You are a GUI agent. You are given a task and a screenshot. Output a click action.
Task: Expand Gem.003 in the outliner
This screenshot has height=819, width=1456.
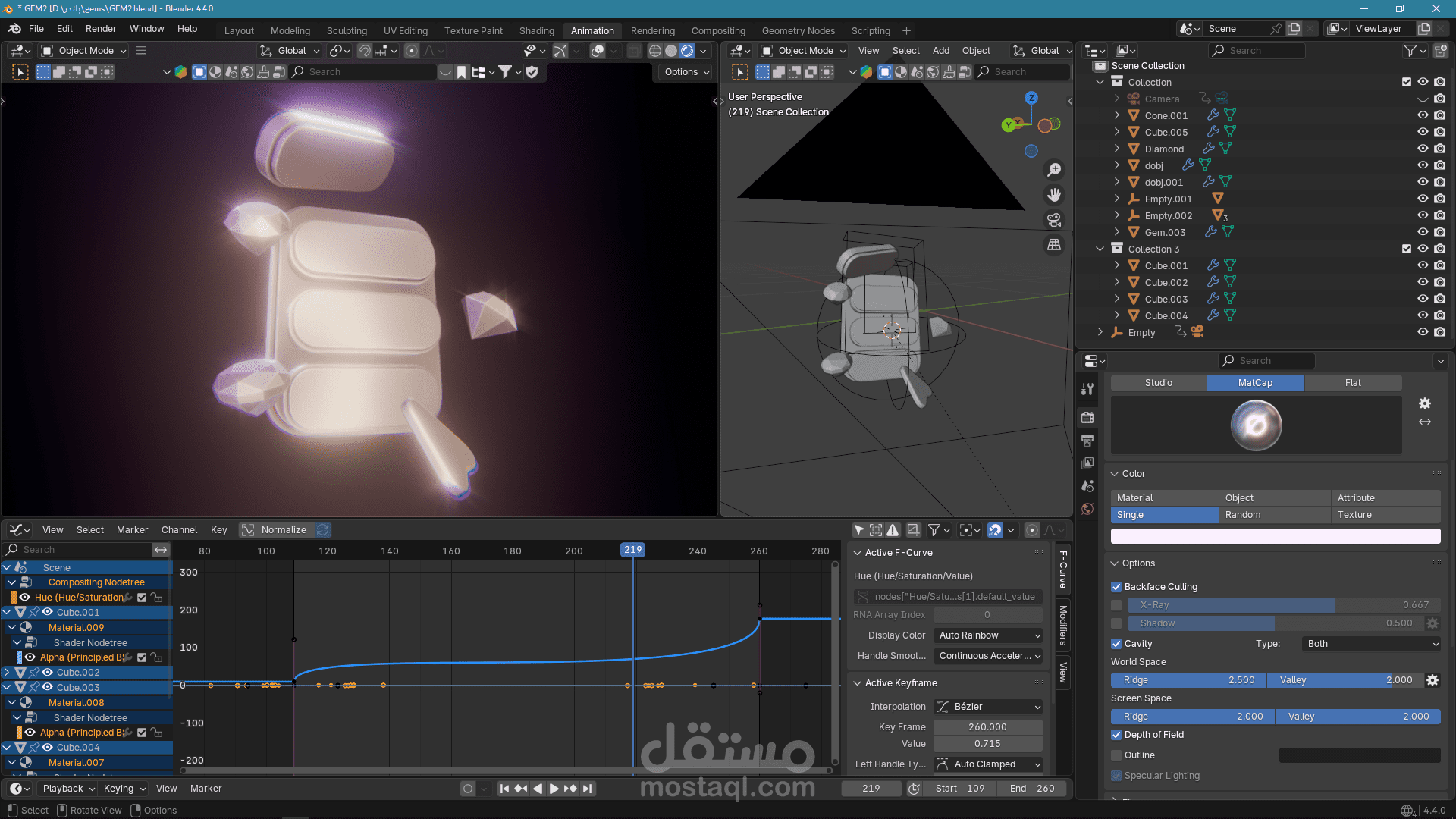coord(1116,232)
